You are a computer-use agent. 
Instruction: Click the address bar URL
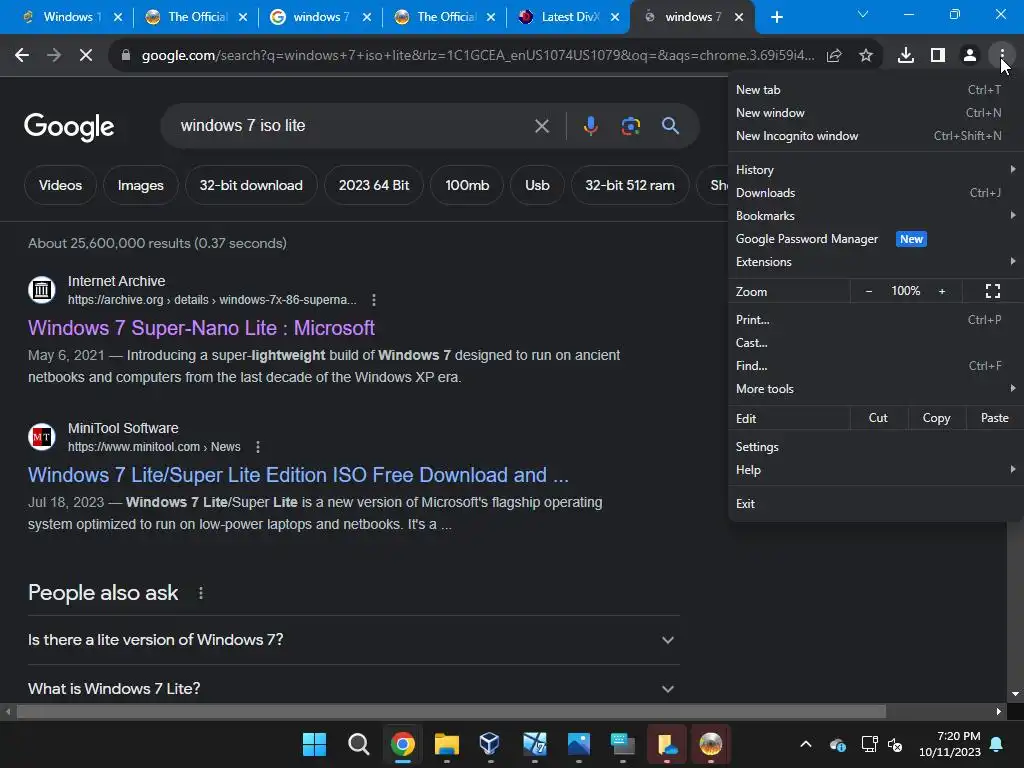478,56
